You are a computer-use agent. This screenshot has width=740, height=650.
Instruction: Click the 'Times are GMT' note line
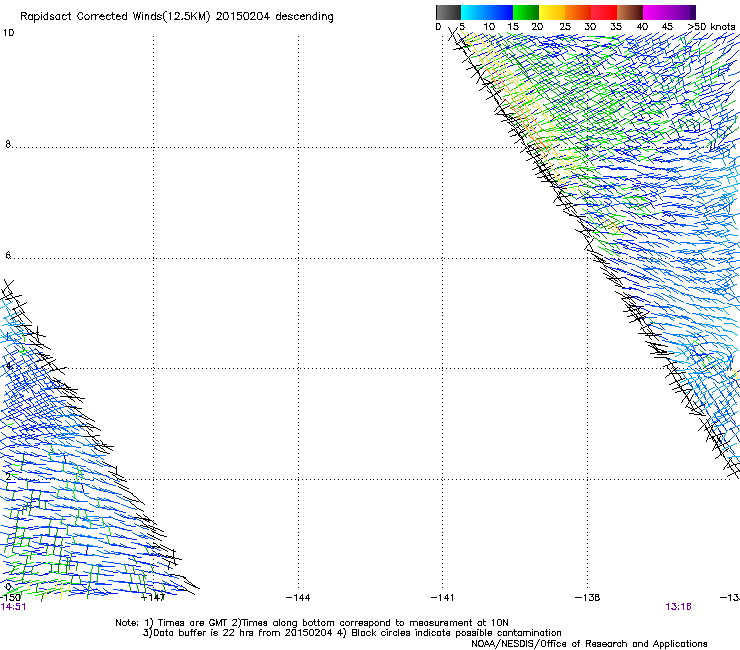[x=311, y=623]
